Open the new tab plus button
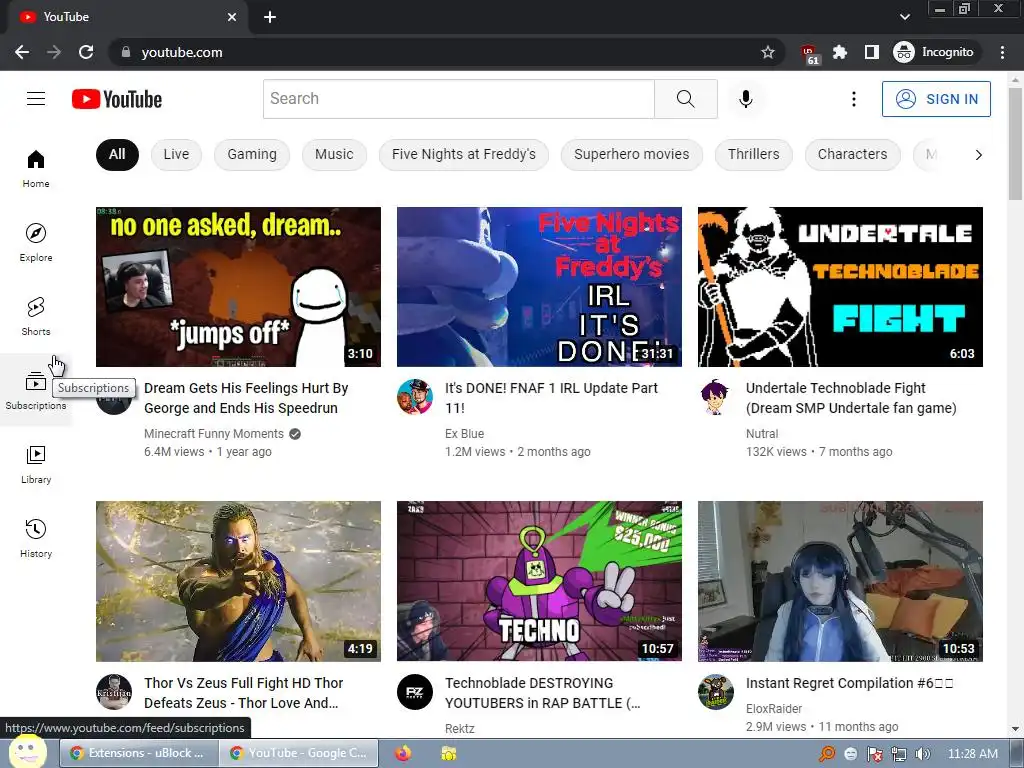Image resolution: width=1024 pixels, height=768 pixels. pos(270,17)
